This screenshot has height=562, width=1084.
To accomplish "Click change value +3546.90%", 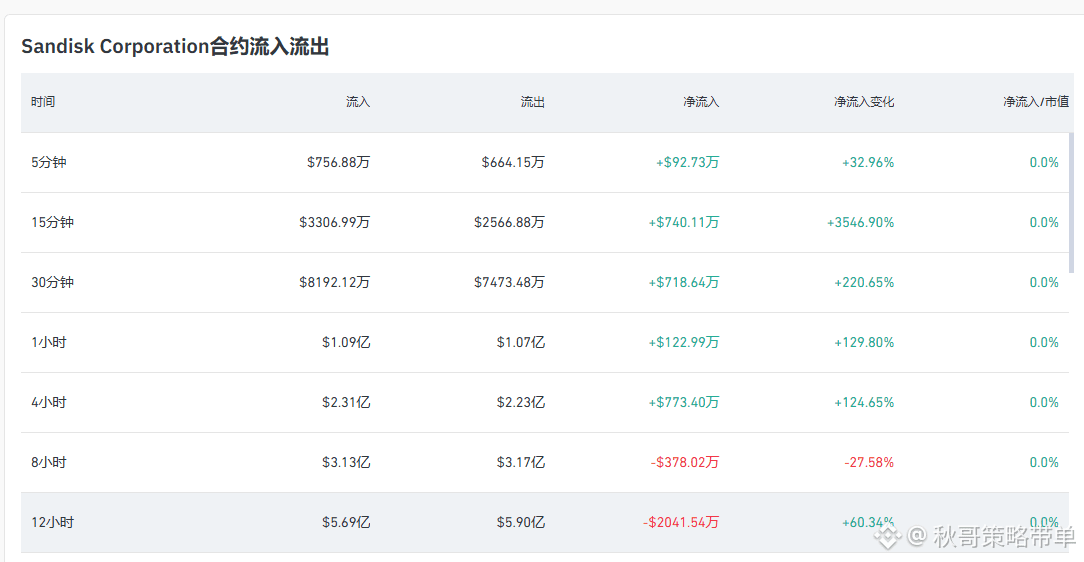I will click(x=861, y=223).
